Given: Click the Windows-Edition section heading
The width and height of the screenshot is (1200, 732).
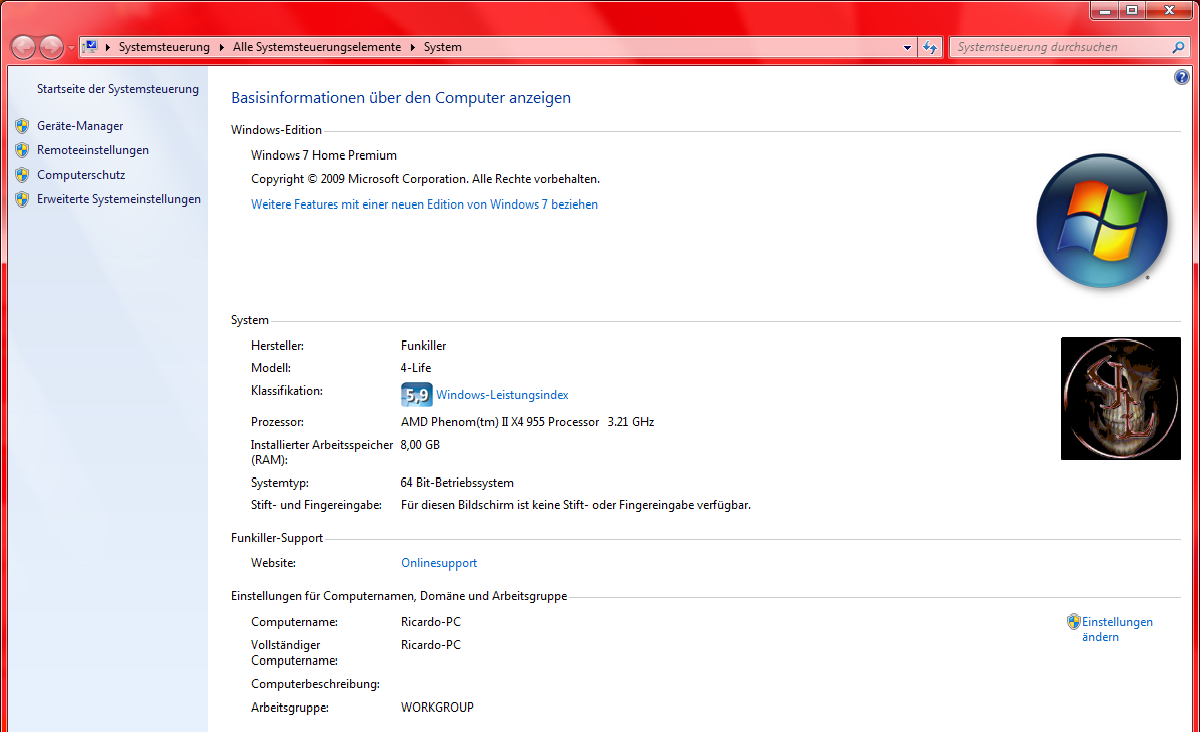Looking at the screenshot, I should (x=277, y=130).
